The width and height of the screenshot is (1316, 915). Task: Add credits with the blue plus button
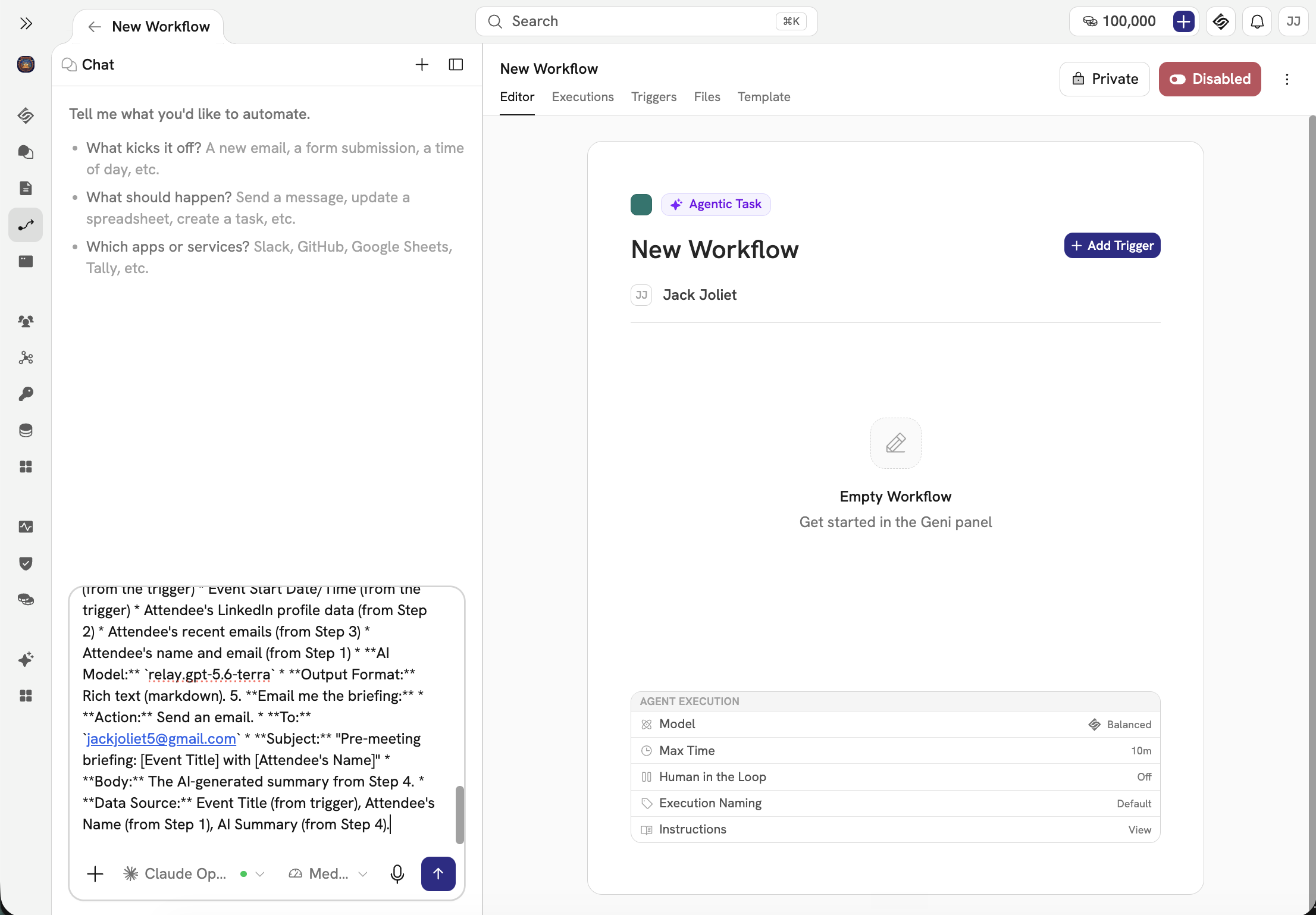click(1183, 21)
